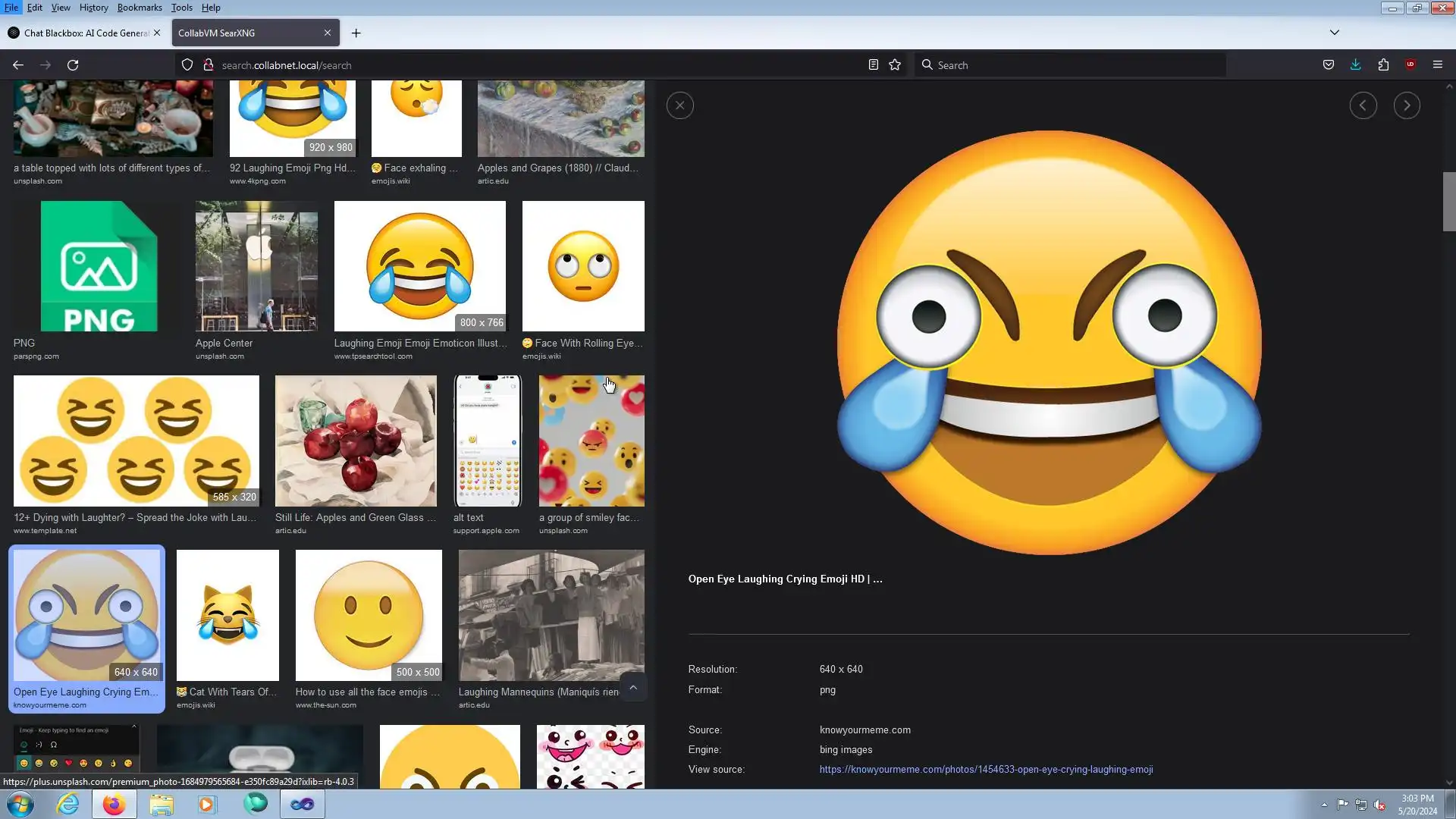
Task: Open the Bookmarks menu
Action: pos(140,8)
